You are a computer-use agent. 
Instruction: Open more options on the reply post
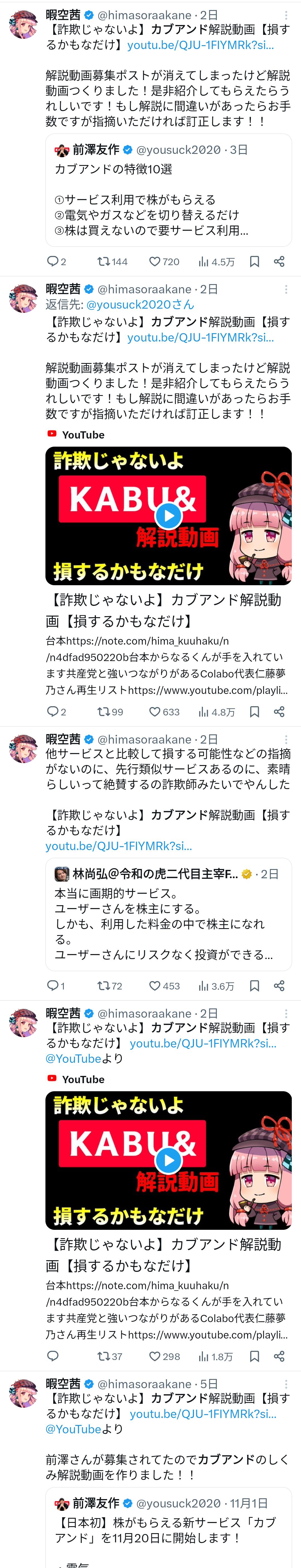[287, 289]
